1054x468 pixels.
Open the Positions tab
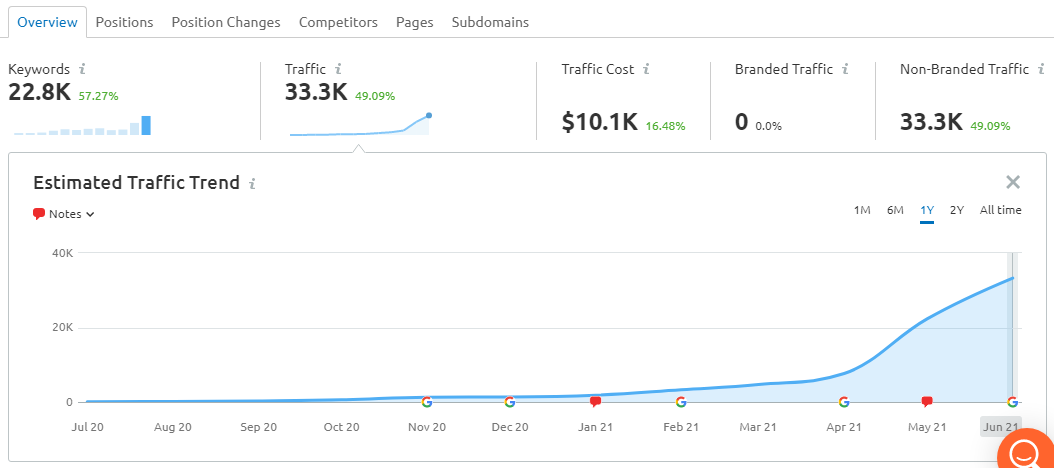tap(124, 22)
